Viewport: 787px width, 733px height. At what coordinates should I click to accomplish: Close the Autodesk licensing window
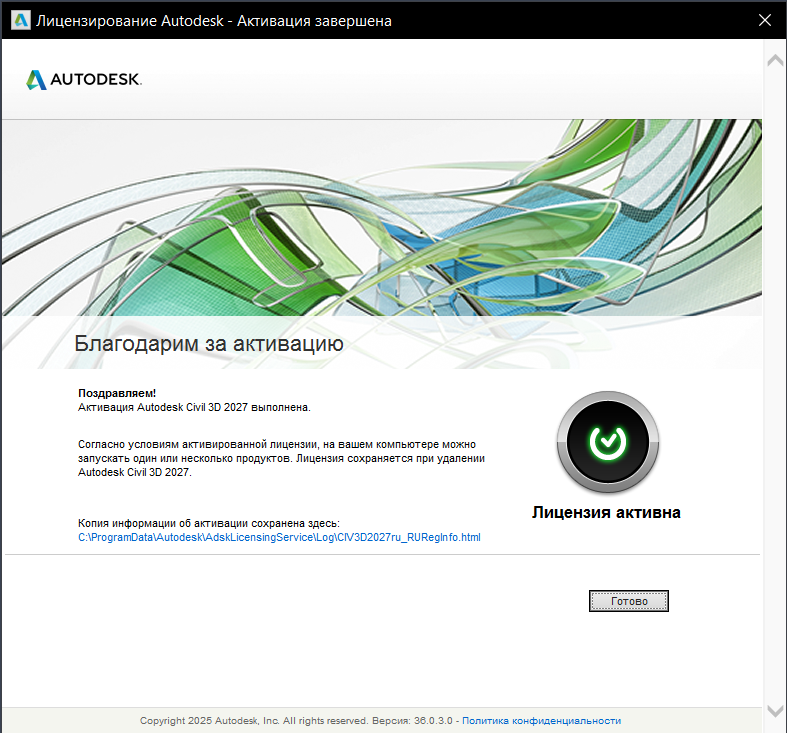[764, 20]
